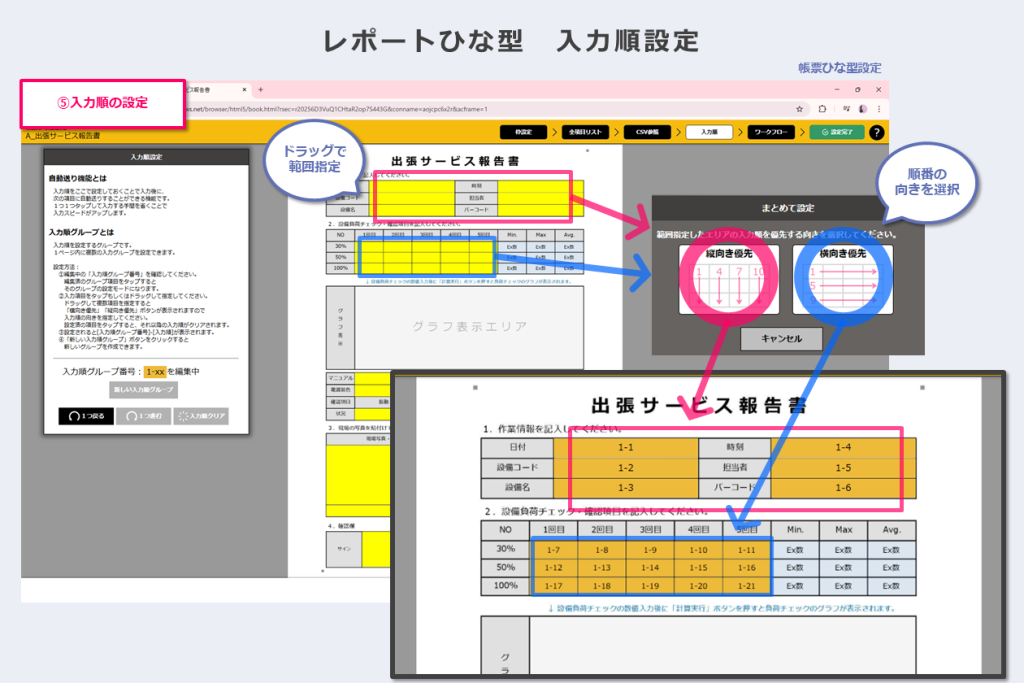Screen dimensions: 1024x683
Task: Open the help question mark icon
Action: click(876, 133)
